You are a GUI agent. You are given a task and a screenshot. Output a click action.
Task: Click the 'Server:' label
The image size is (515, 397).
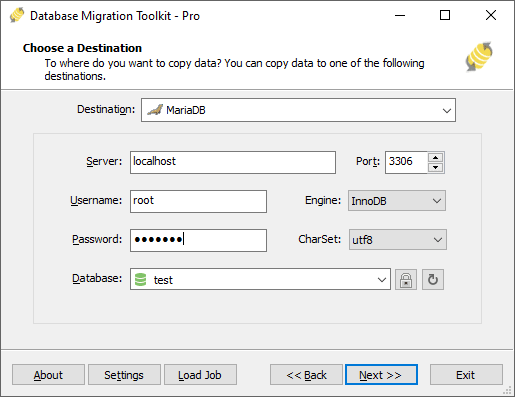point(104,161)
